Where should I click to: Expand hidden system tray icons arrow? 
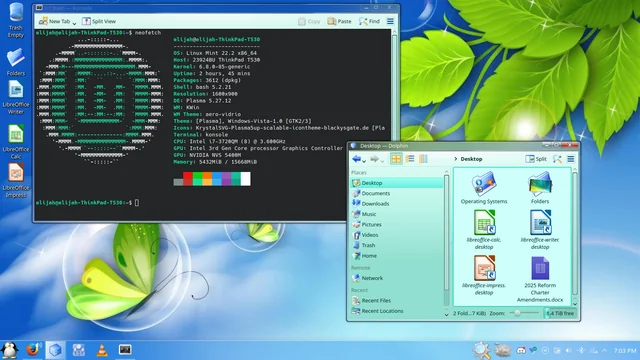point(604,351)
